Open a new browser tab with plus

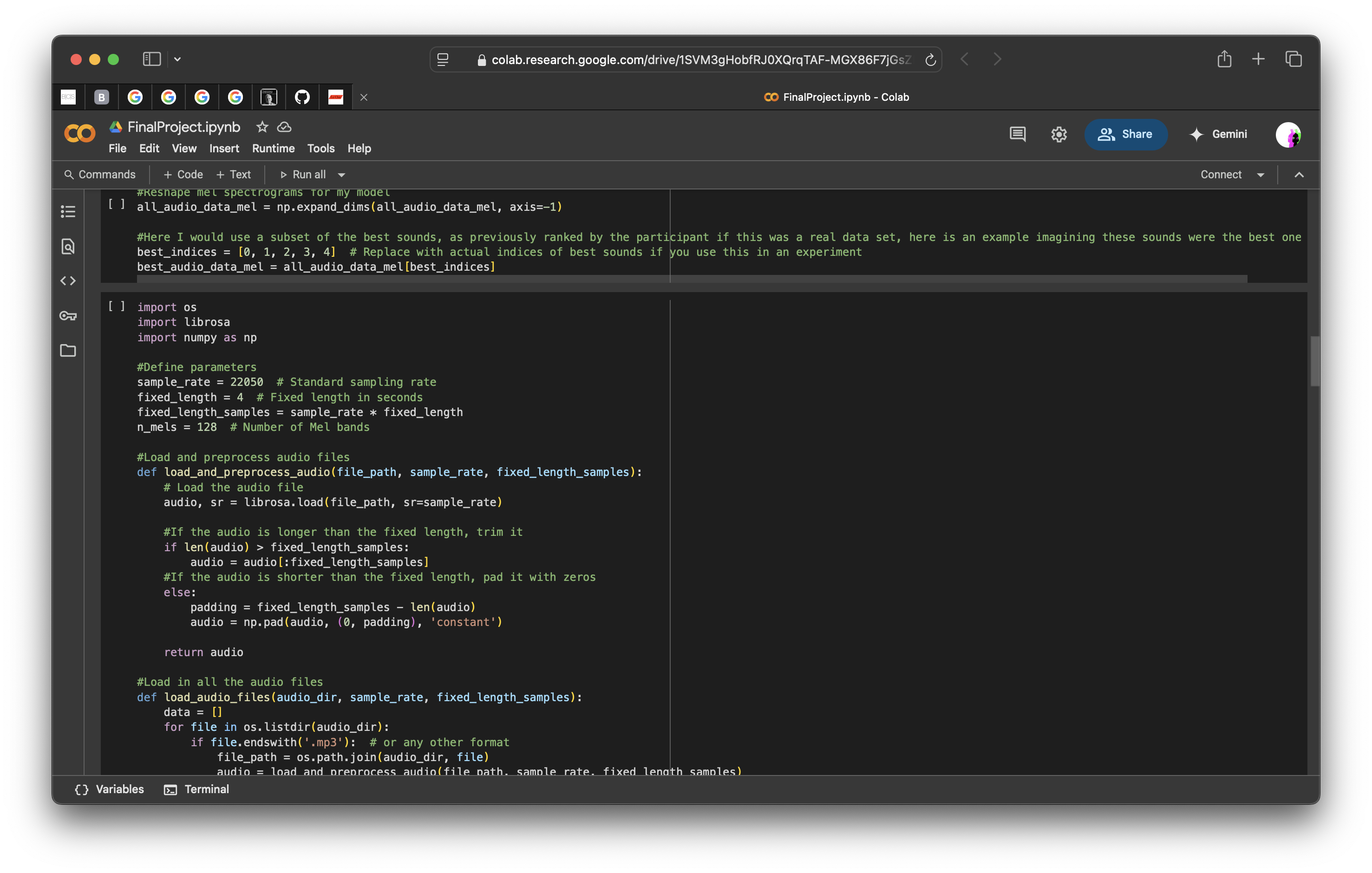(1258, 59)
